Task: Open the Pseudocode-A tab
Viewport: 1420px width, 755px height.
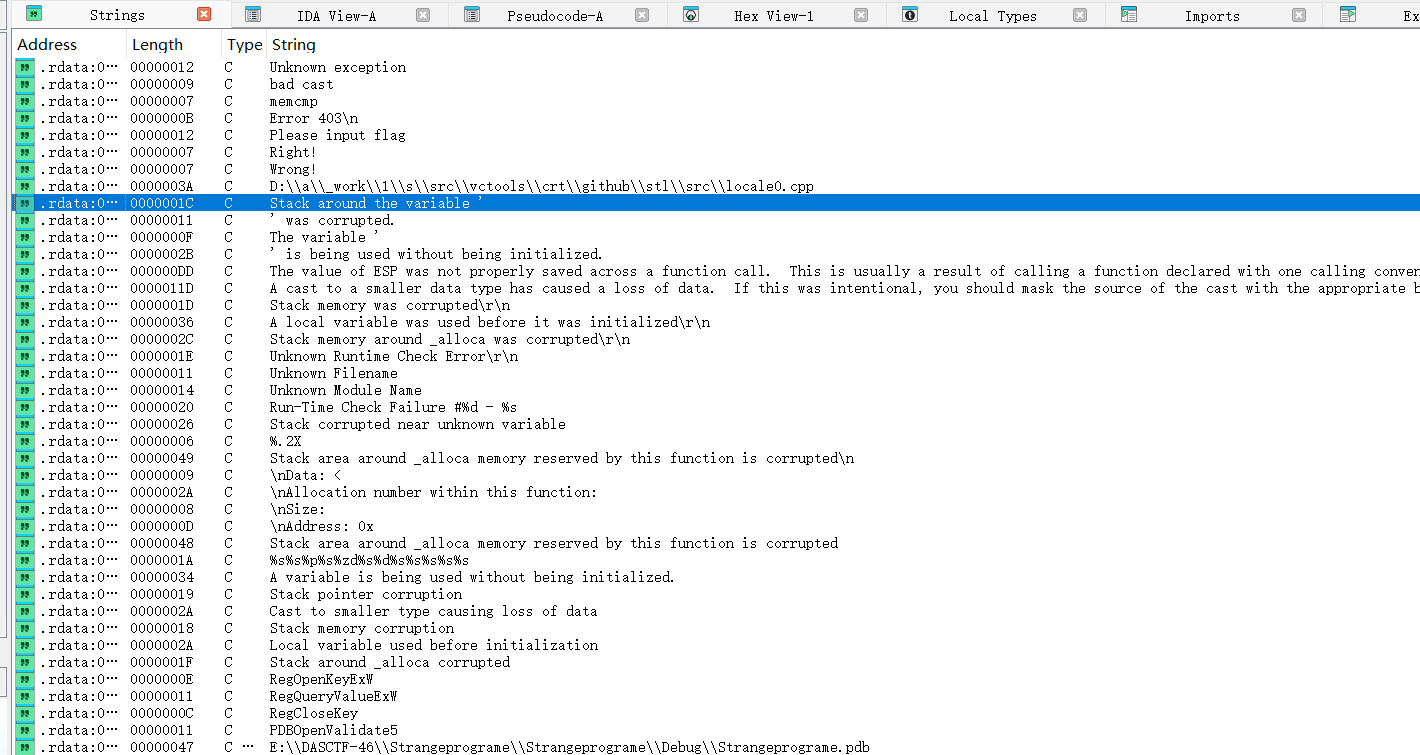Action: (x=555, y=15)
